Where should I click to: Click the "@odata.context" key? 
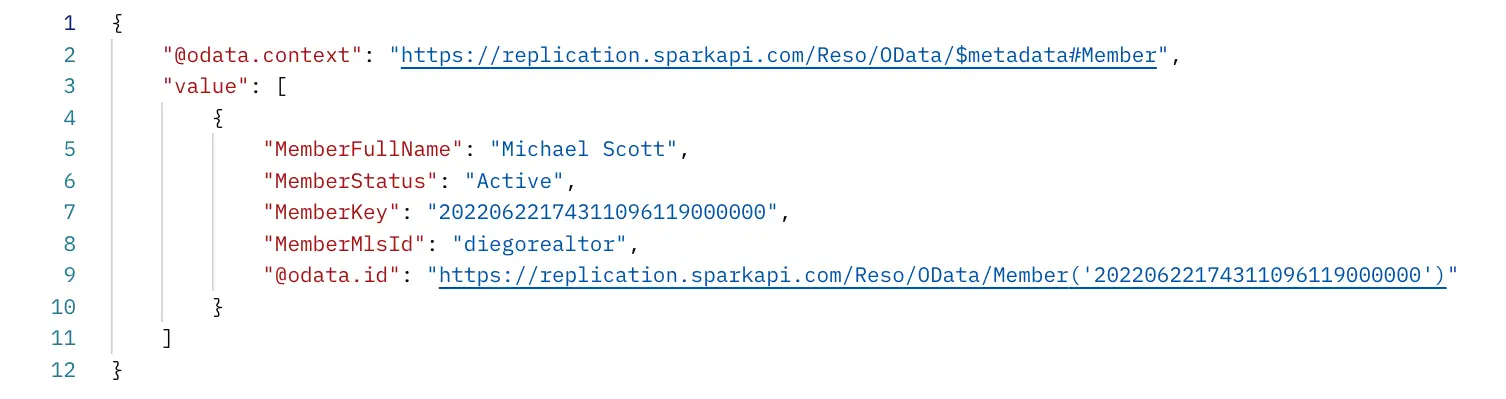click(x=262, y=55)
